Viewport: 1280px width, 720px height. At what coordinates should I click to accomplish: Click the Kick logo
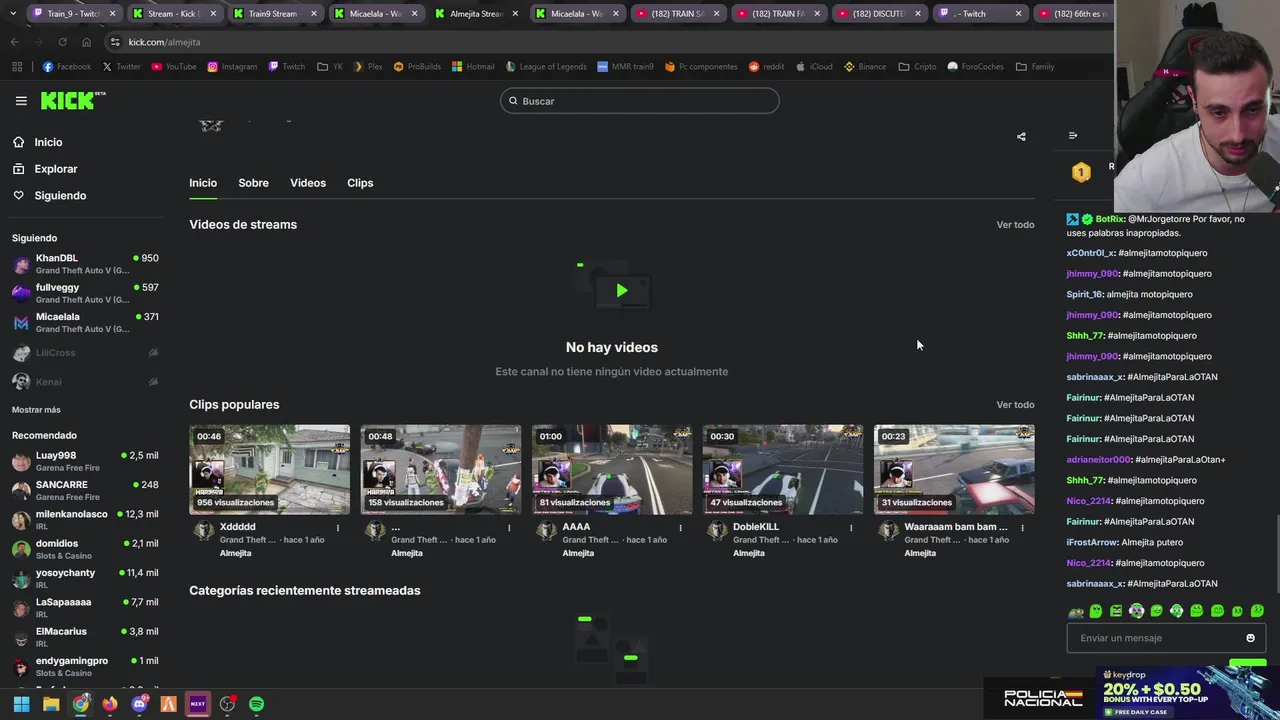(x=73, y=100)
